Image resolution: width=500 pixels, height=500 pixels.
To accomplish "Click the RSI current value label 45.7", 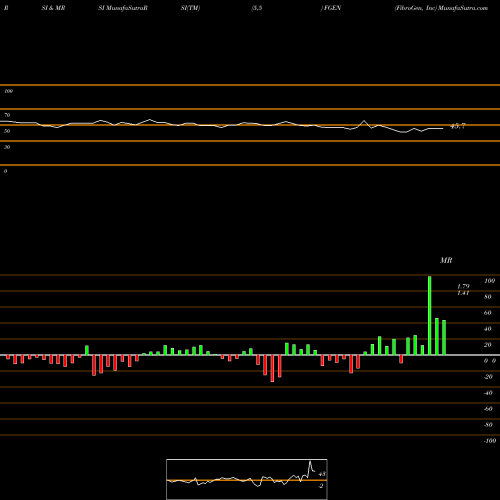I will 457,126.
